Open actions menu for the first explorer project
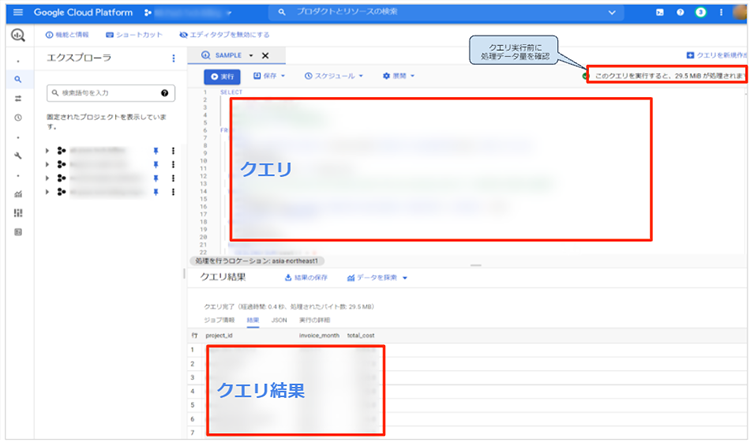750x441 pixels. pos(173,151)
